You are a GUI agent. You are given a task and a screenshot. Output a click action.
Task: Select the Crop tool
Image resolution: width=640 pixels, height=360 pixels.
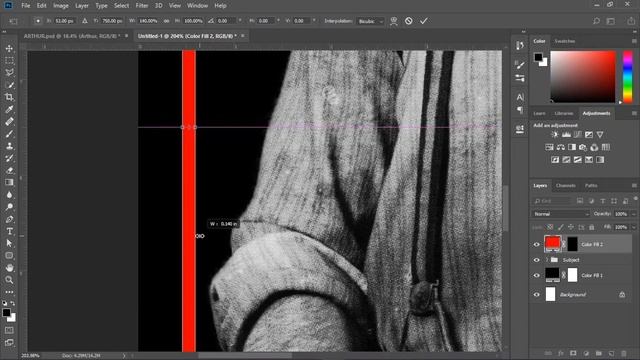(9, 97)
